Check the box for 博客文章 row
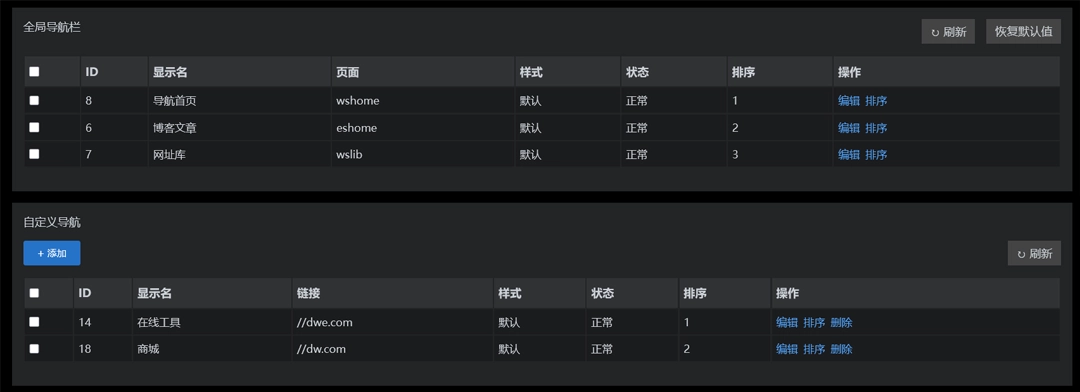 pos(34,127)
